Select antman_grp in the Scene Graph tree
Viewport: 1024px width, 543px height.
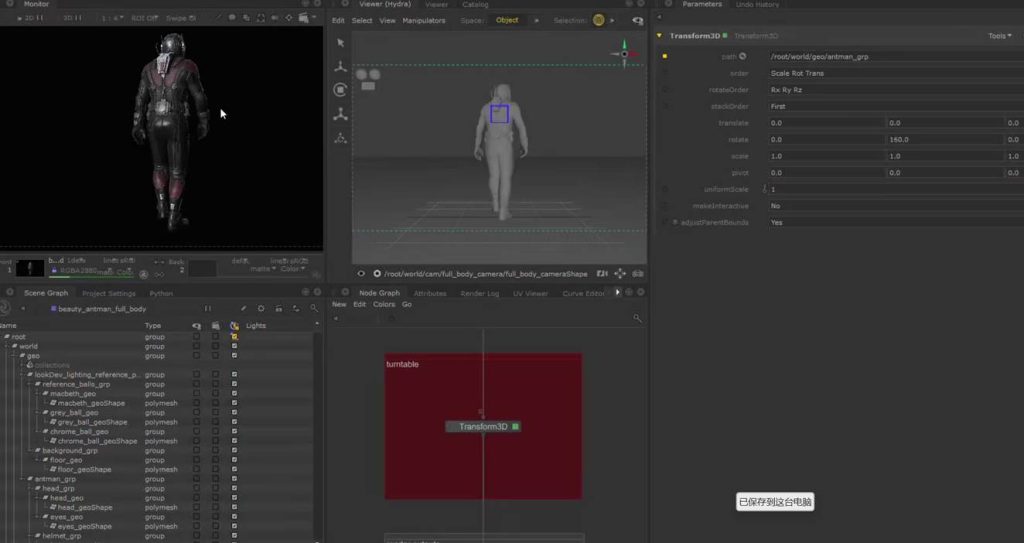pyautogui.click(x=55, y=479)
